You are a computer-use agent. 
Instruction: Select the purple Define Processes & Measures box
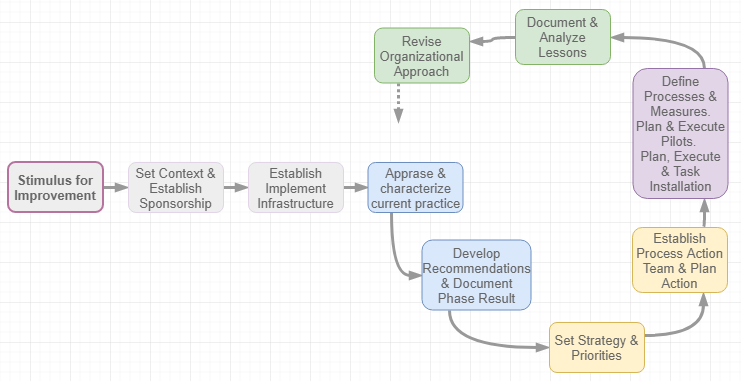[x=681, y=133]
